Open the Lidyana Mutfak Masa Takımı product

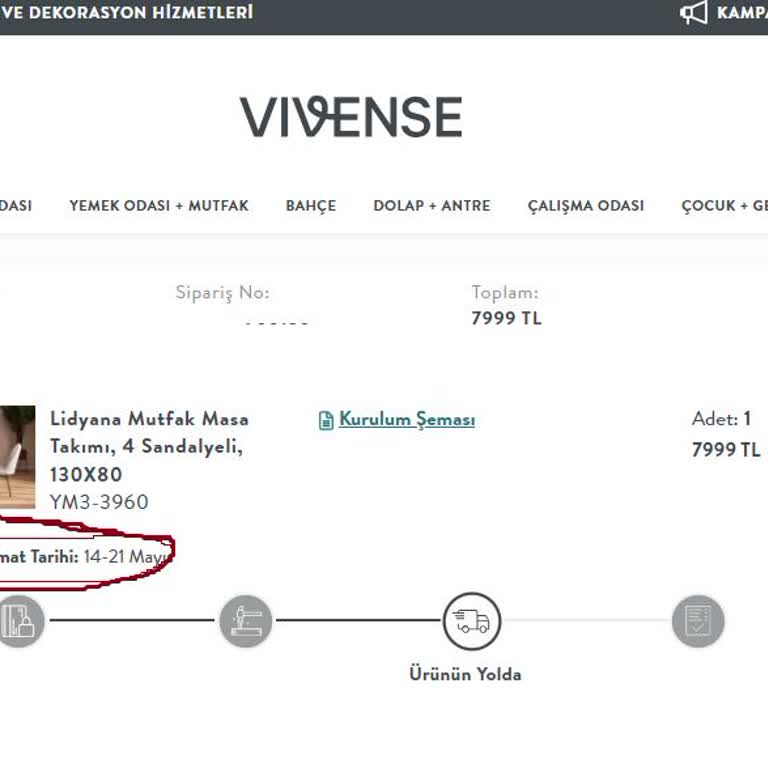click(149, 447)
